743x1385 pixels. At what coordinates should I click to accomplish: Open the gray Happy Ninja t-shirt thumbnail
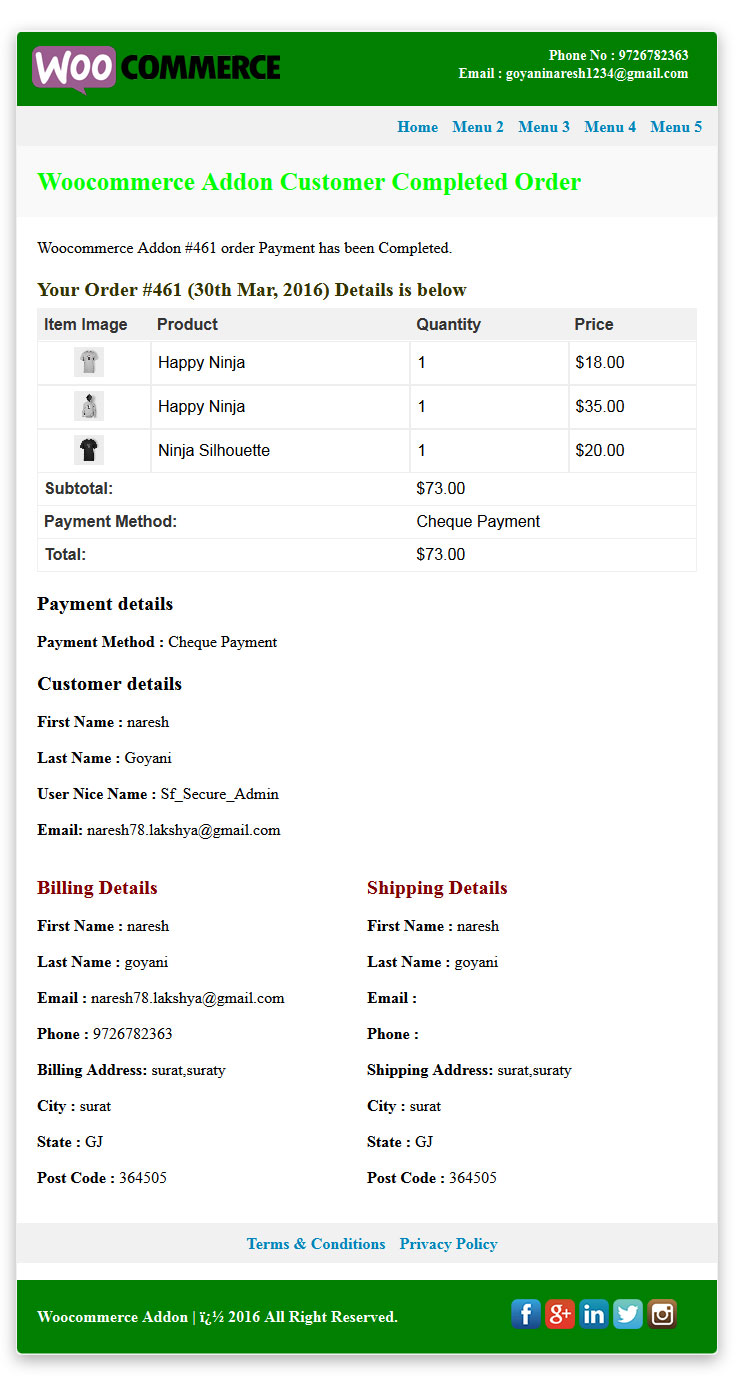point(89,362)
